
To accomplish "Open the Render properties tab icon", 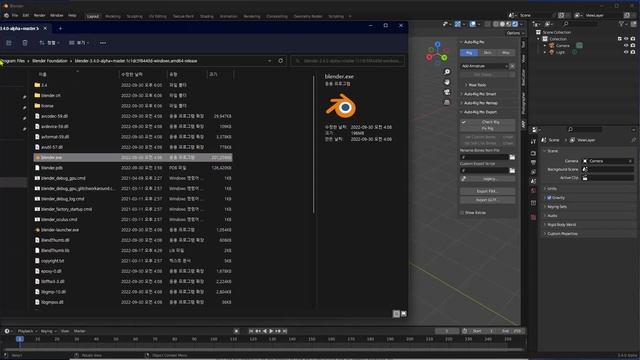I will click(x=533, y=153).
